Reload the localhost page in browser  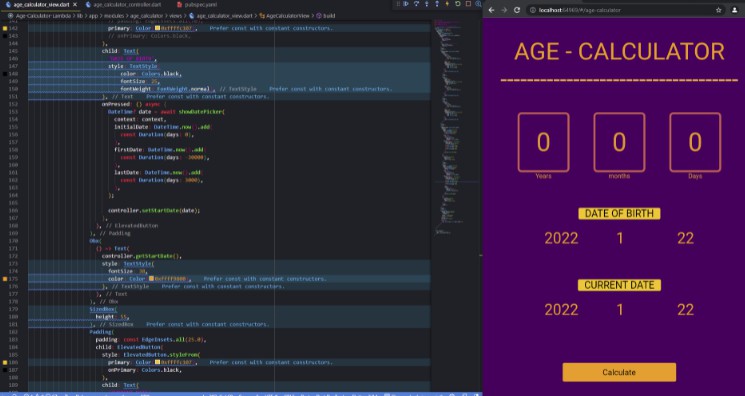pyautogui.click(x=517, y=10)
